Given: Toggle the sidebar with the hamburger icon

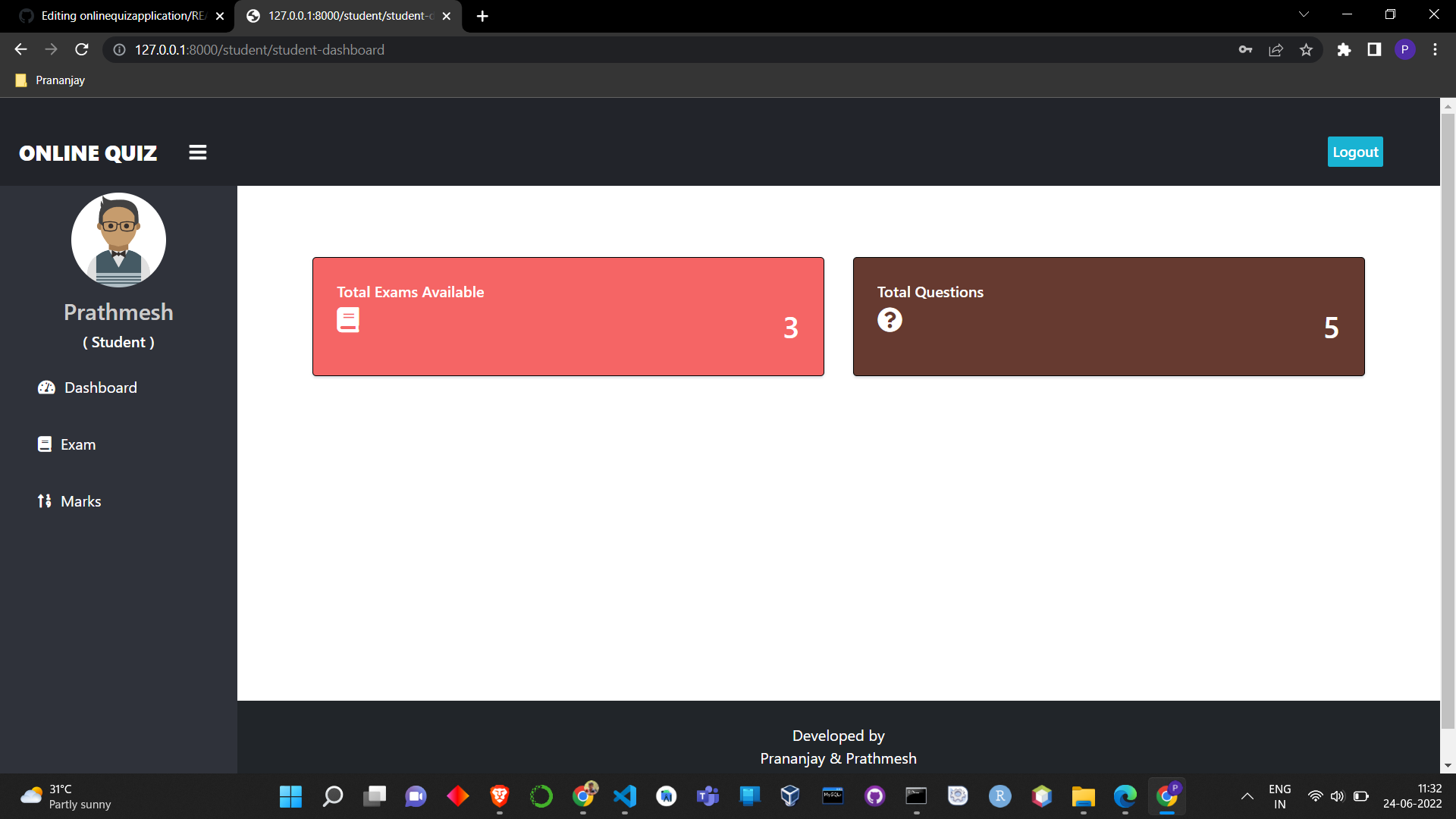Looking at the screenshot, I should (x=197, y=152).
